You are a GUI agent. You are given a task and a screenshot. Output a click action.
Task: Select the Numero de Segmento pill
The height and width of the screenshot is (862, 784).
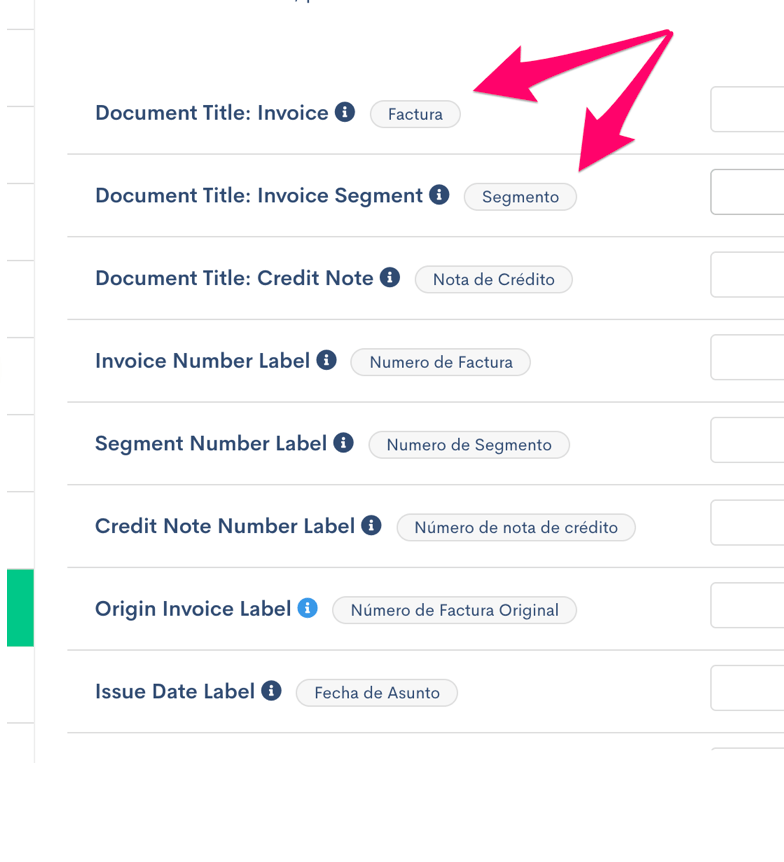point(468,445)
